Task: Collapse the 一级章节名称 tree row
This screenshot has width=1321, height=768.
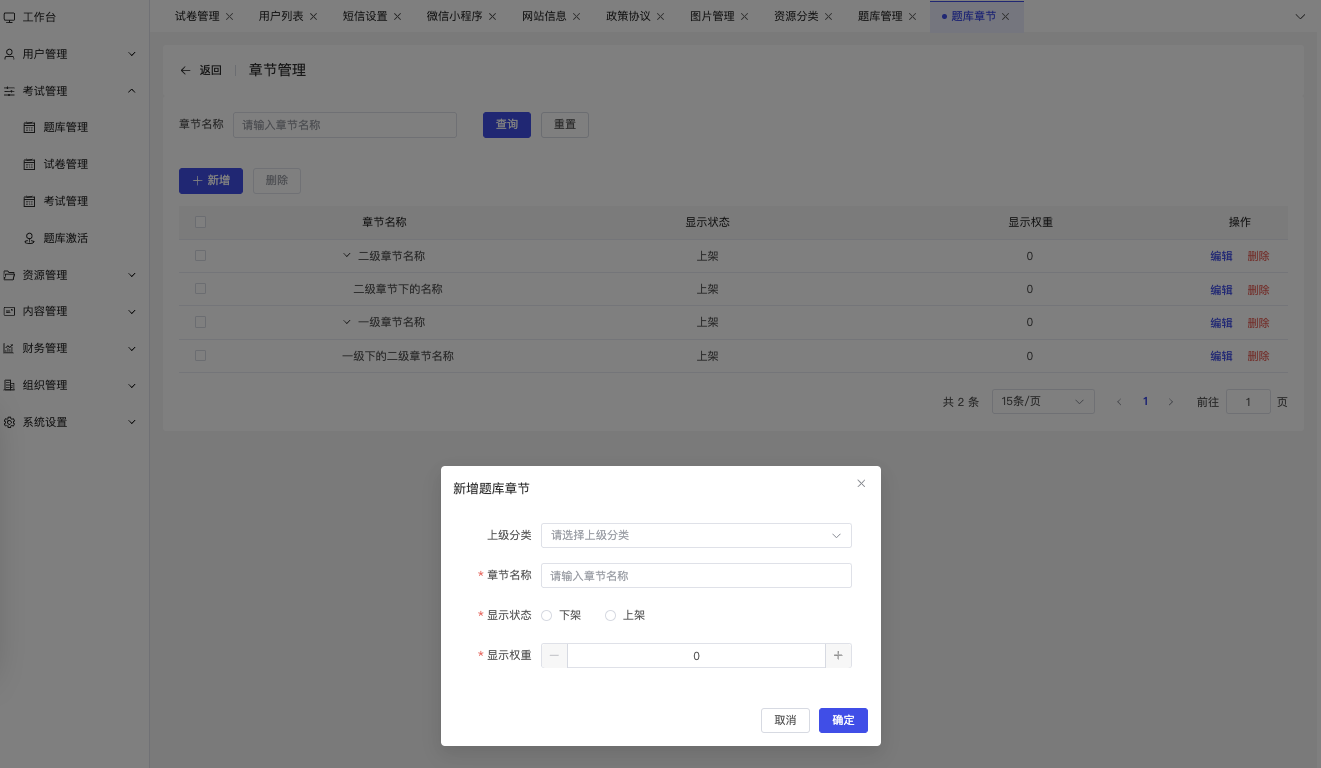Action: coord(347,322)
